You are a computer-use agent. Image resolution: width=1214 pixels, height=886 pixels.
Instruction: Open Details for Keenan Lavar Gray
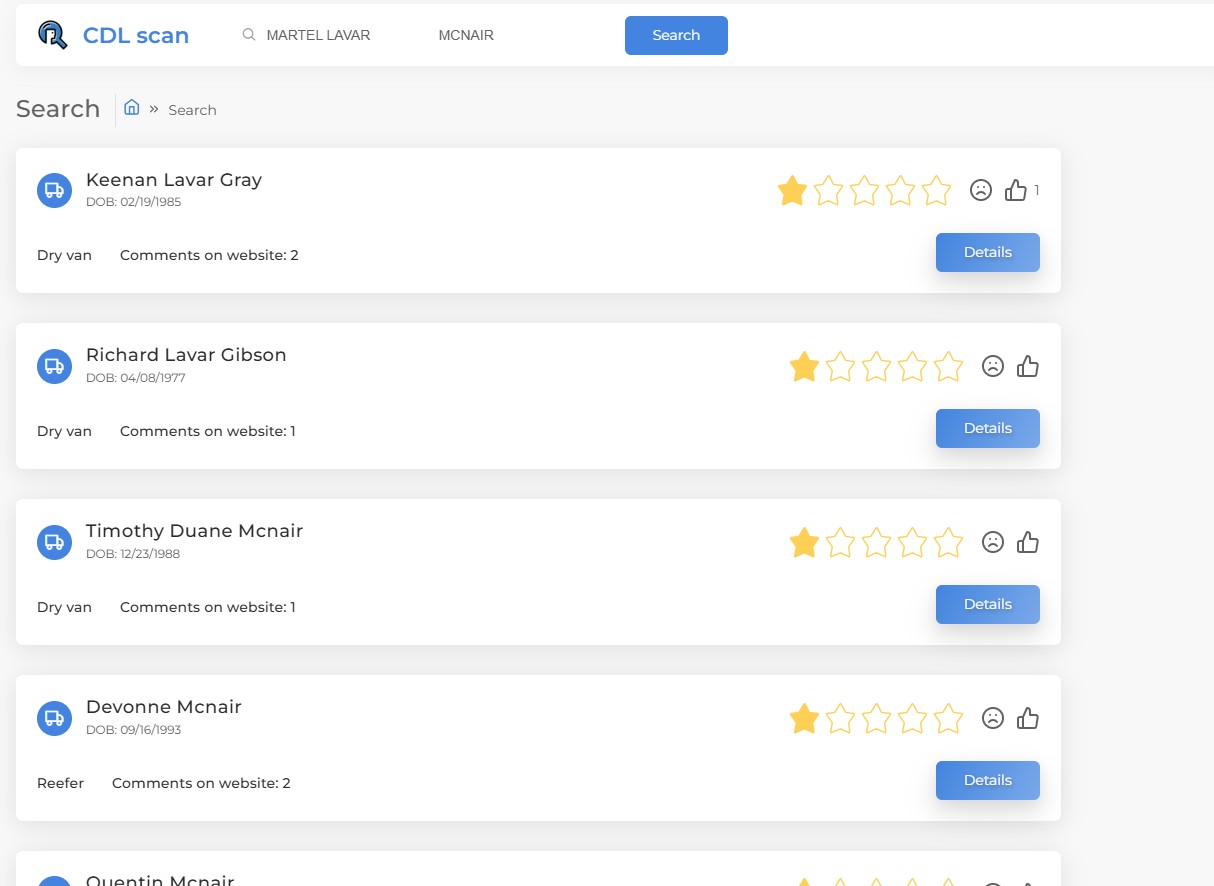(x=987, y=252)
